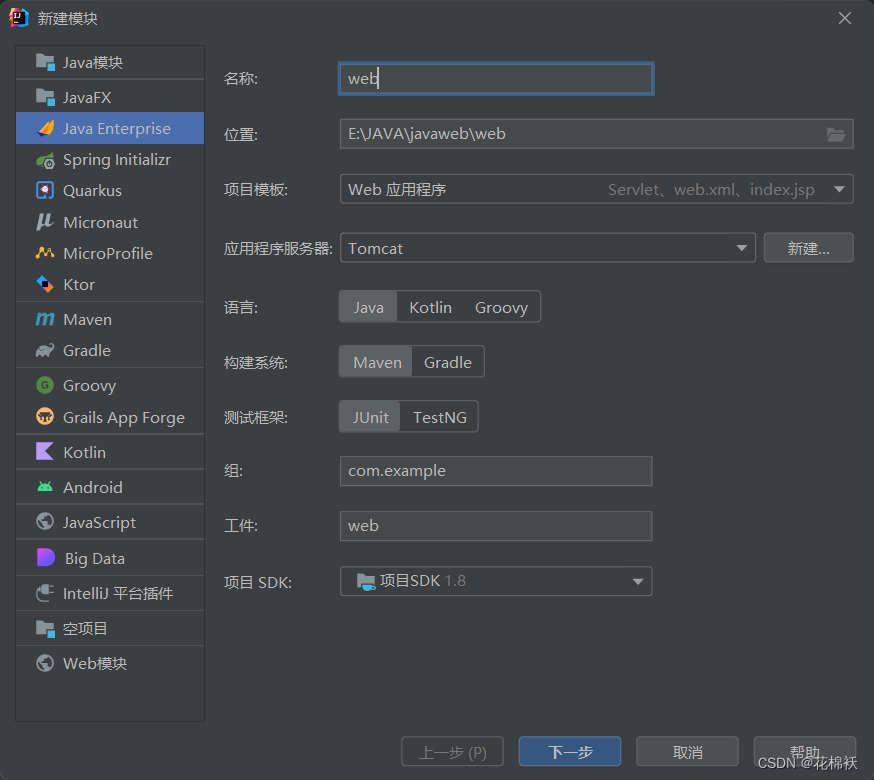Select the Quarkus logo icon
The image size is (874, 780).
point(45,191)
